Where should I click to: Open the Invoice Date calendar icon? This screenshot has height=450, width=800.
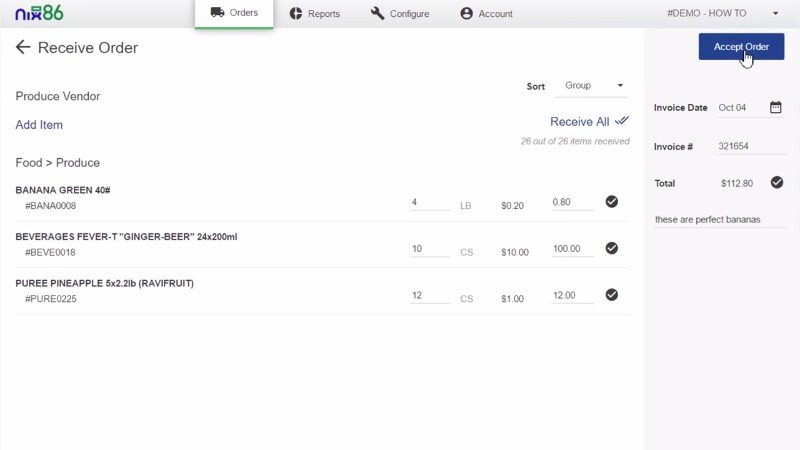tap(775, 107)
